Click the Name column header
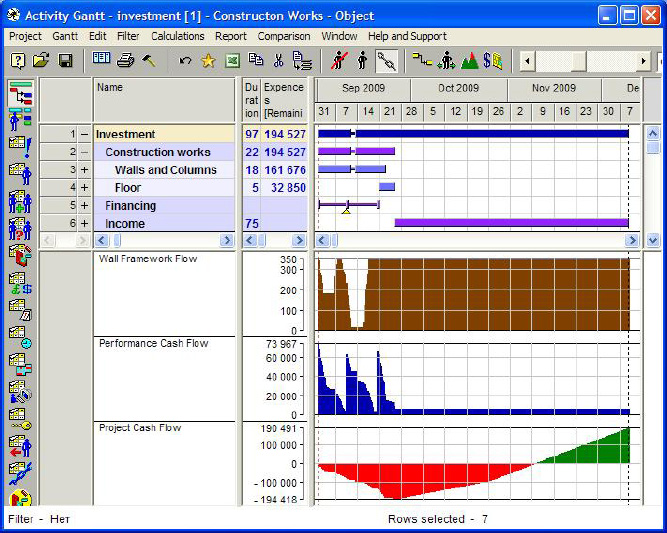667x533 pixels. (164, 100)
